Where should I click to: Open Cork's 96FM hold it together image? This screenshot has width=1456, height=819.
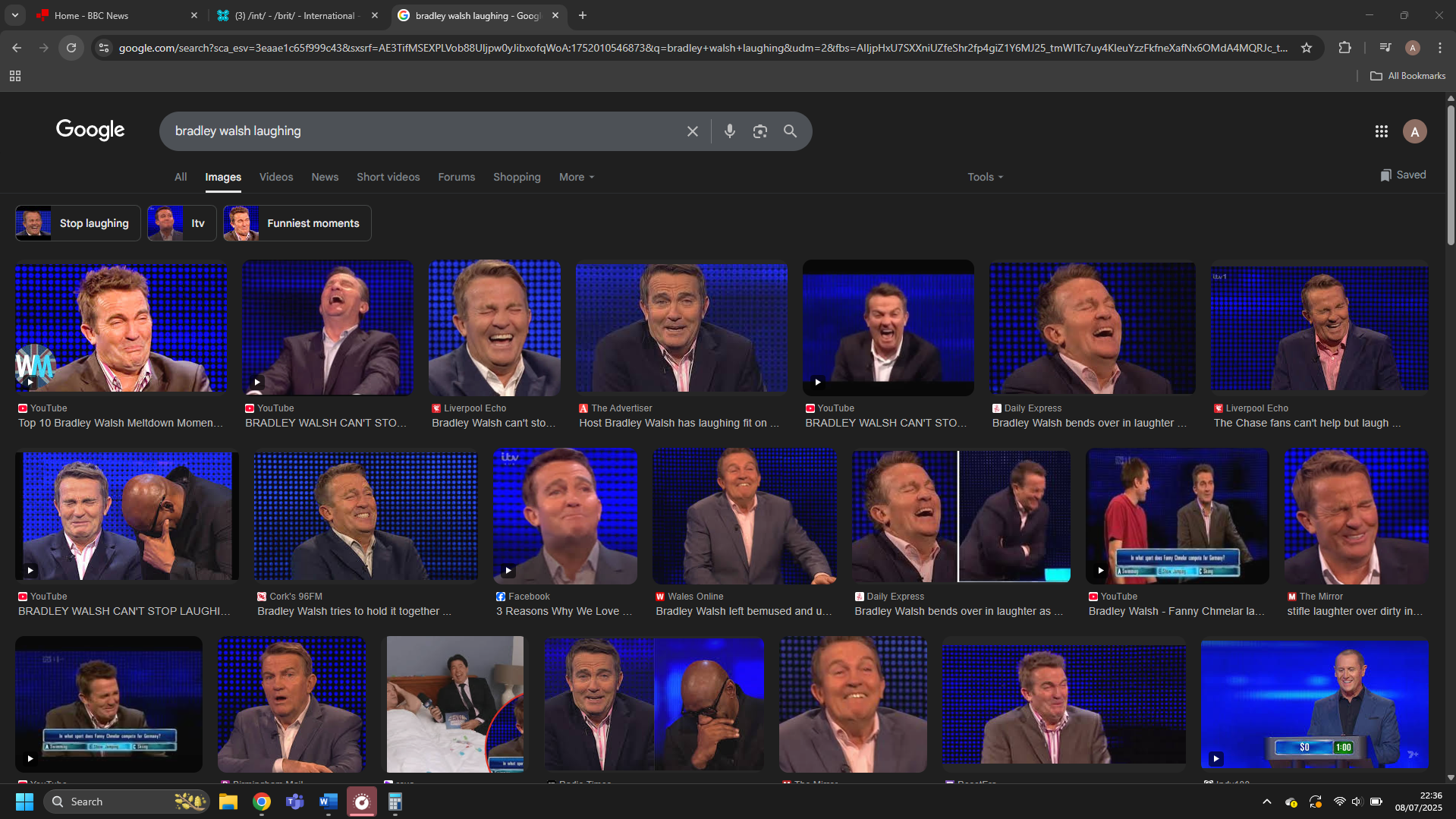pyautogui.click(x=366, y=516)
